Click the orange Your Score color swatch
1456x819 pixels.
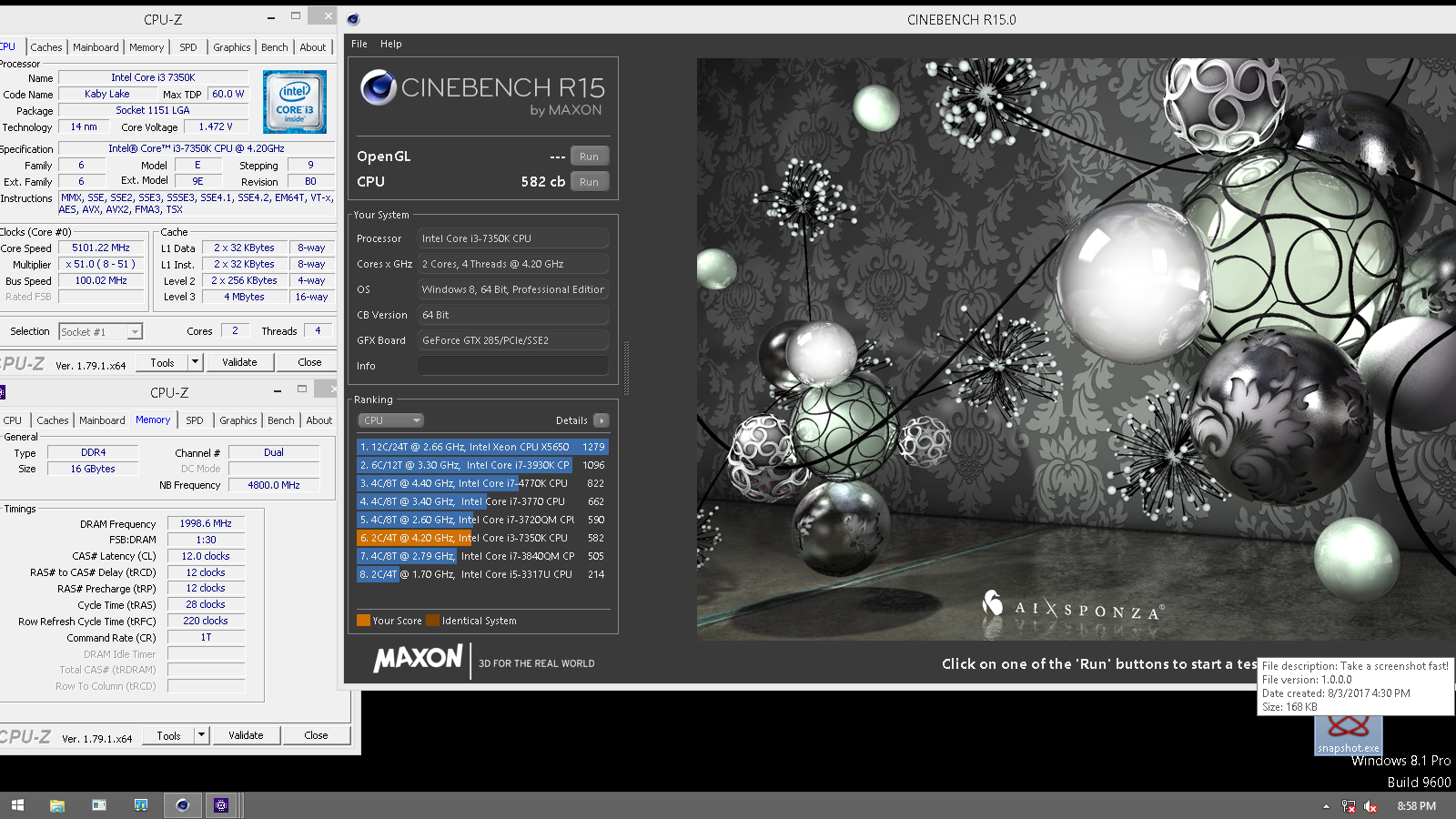[x=363, y=621]
